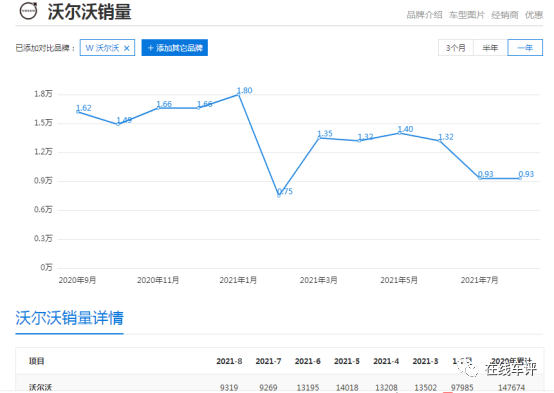Click the 沃尔沃 row label in table
554x393 pixels.
[x=40, y=388]
